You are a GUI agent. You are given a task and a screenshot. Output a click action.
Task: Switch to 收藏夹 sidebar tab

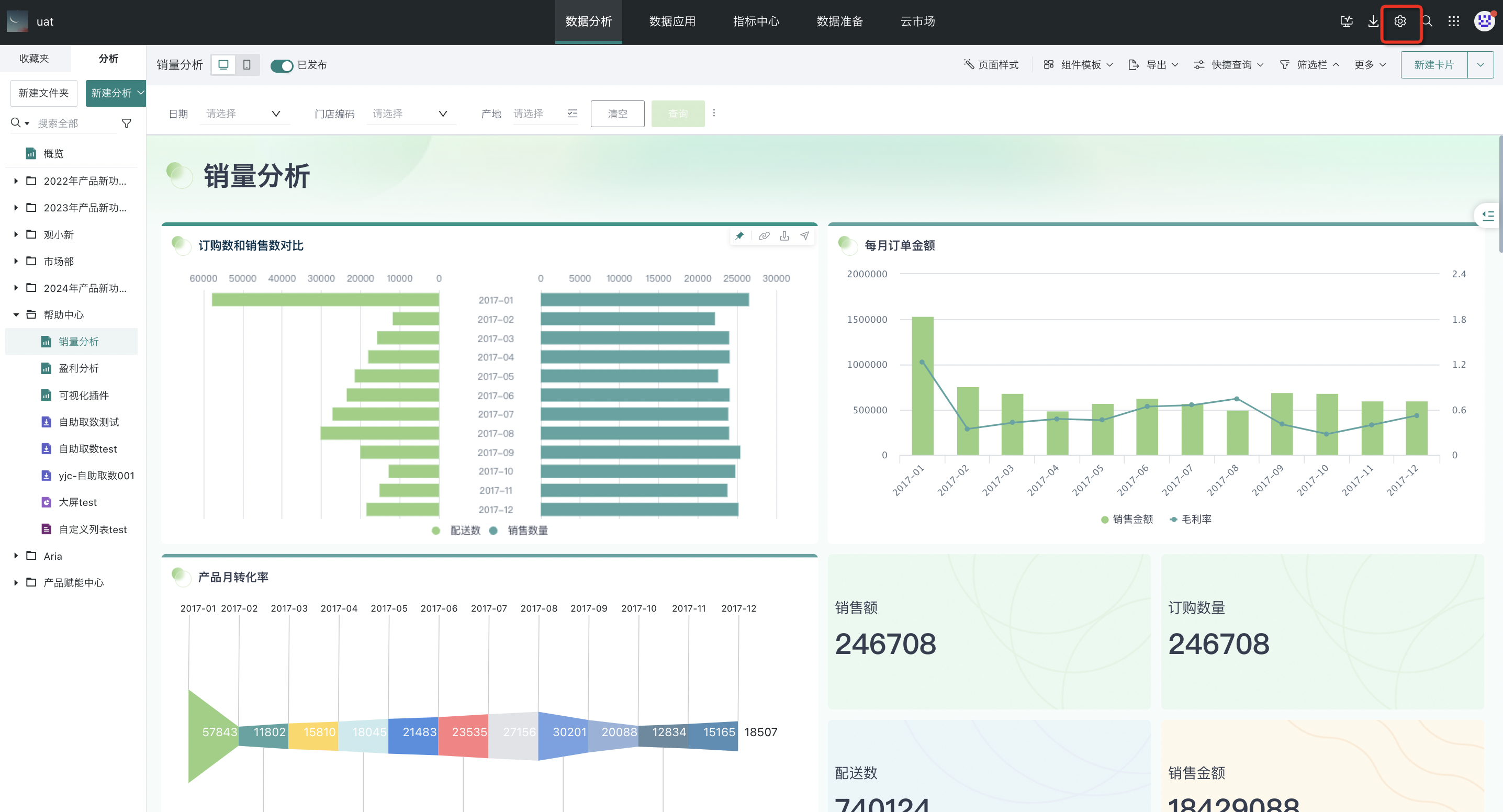(x=35, y=58)
